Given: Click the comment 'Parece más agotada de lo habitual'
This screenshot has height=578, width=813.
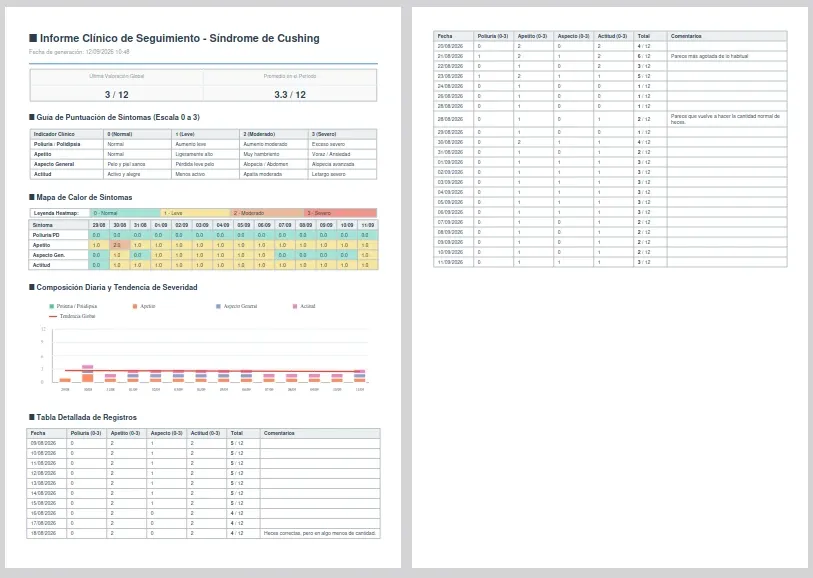Looking at the screenshot, I should 709,56.
